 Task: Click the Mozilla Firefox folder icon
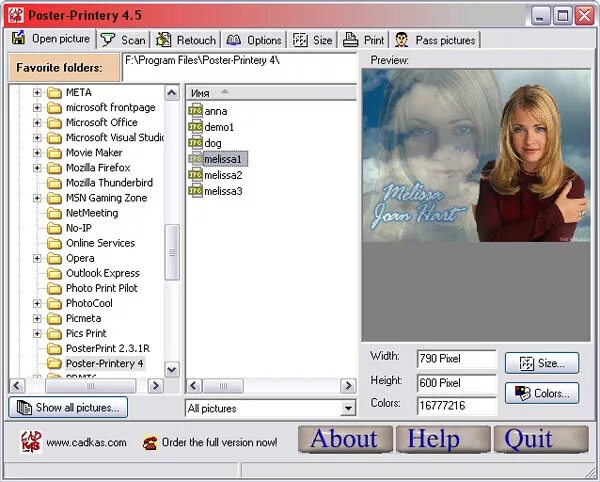click(54, 168)
